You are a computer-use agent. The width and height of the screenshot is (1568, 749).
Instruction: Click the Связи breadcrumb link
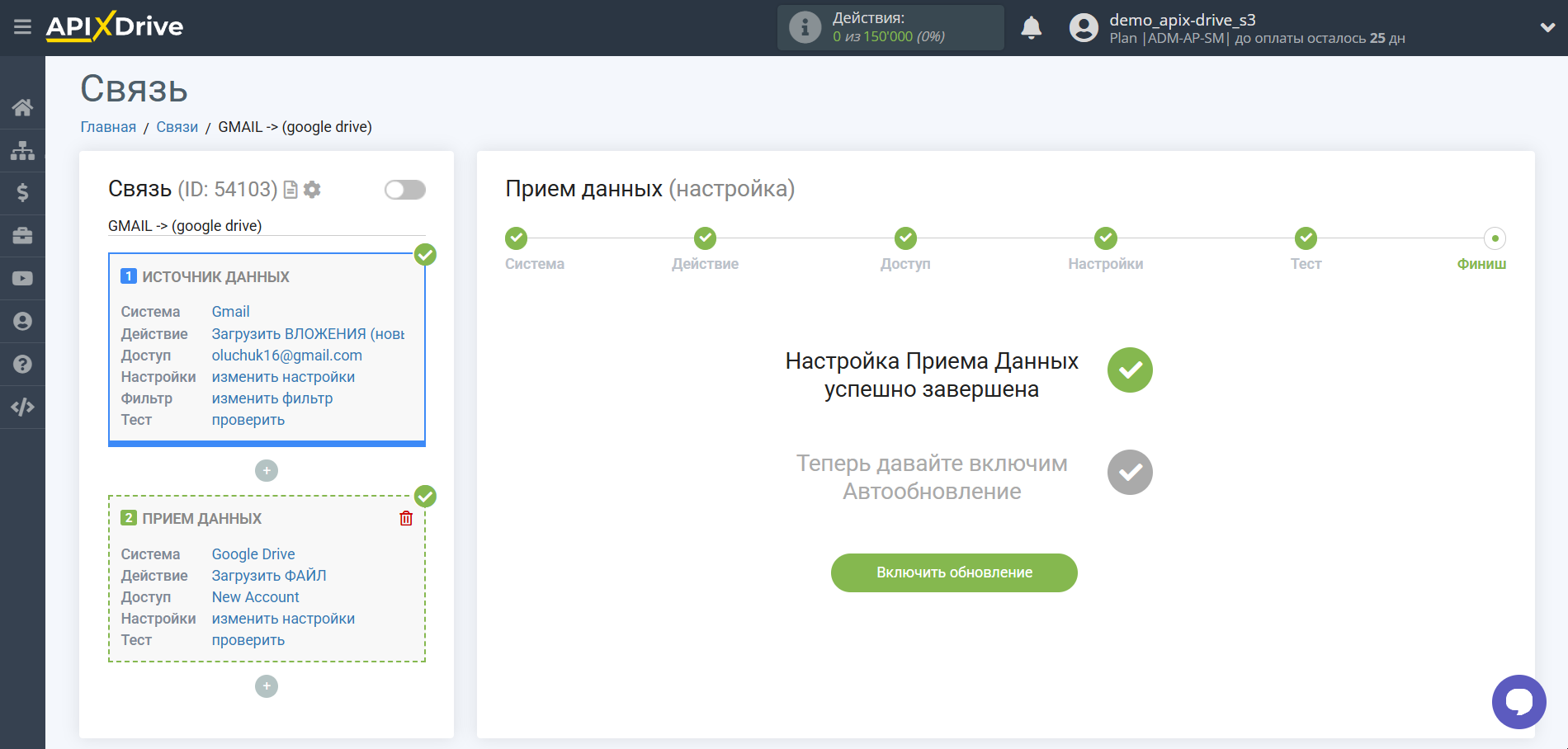click(177, 127)
